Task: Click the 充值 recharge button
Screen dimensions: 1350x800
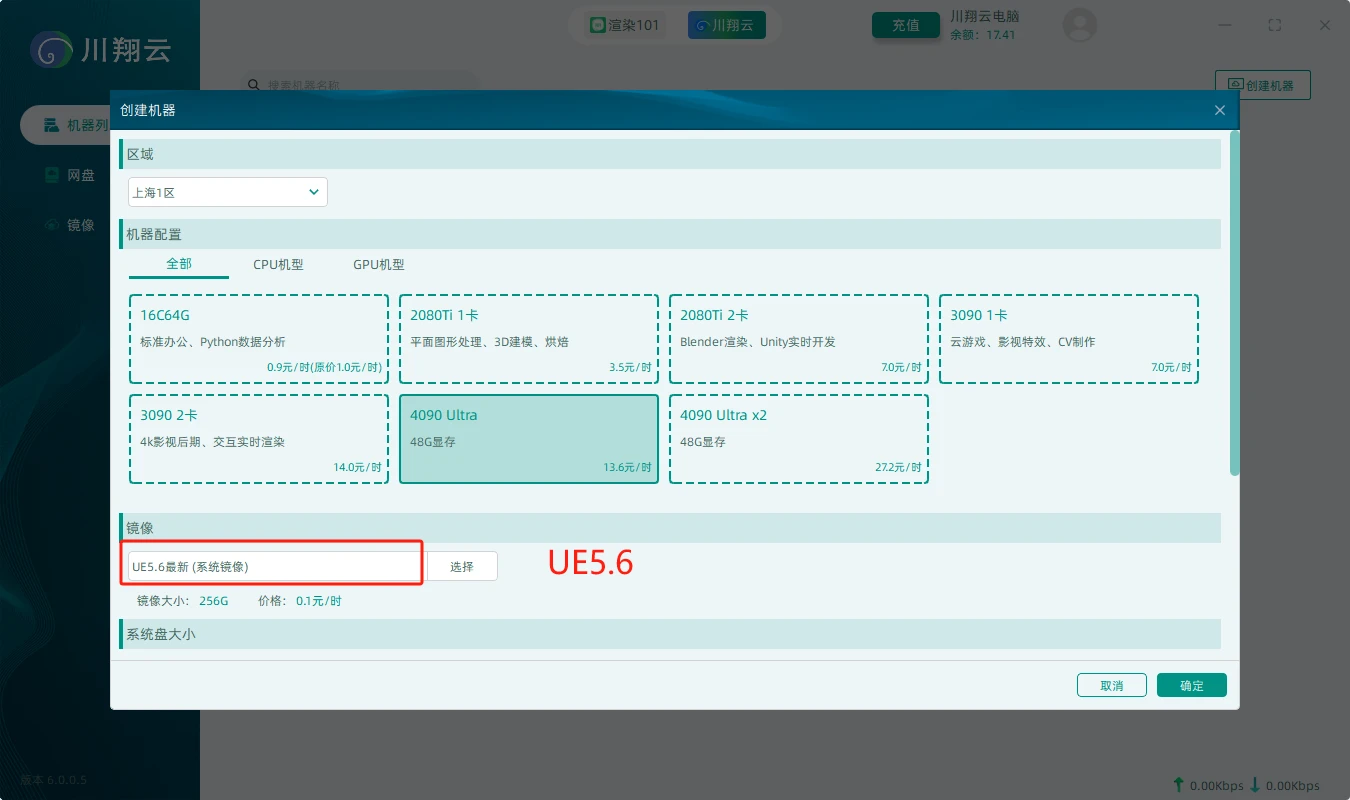Action: pyautogui.click(x=906, y=25)
